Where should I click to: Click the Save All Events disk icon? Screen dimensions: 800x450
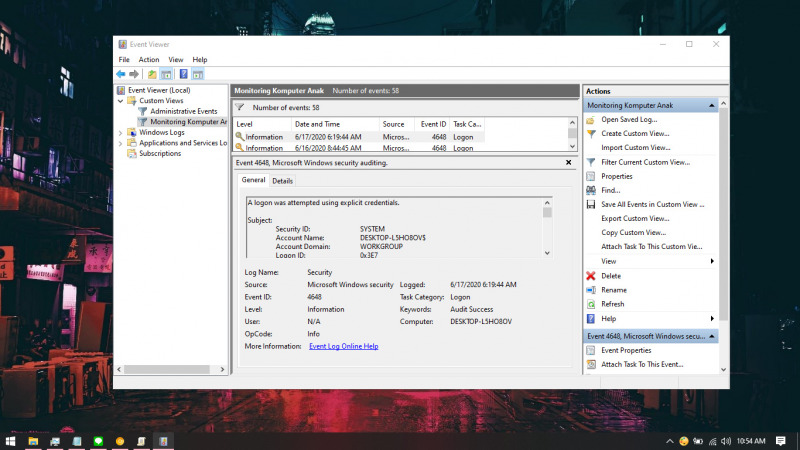591,205
